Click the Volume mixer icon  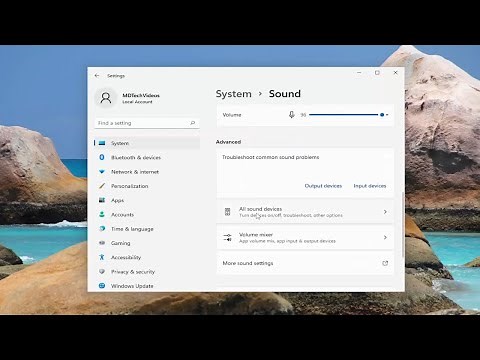tap(227, 237)
